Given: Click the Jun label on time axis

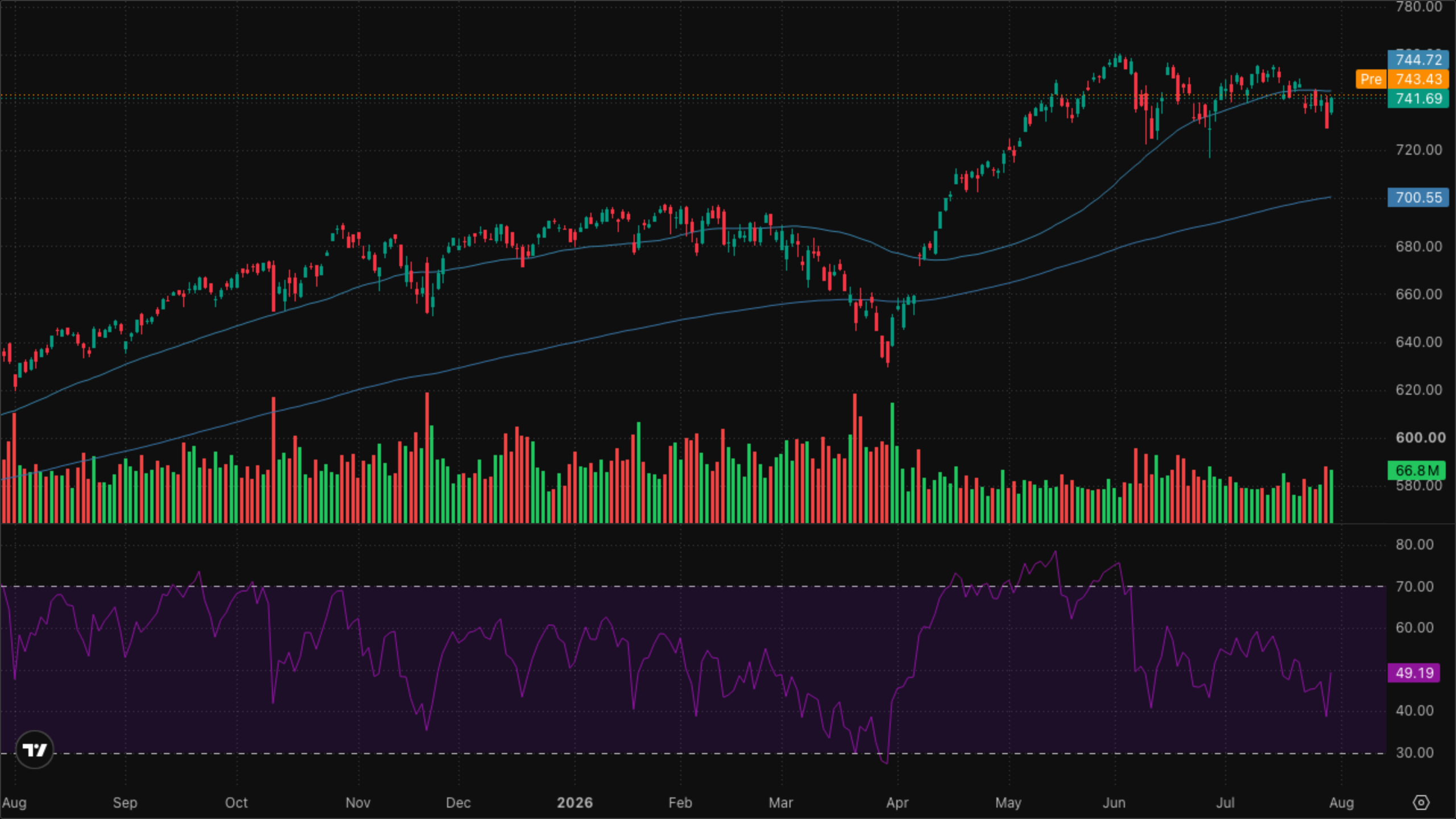Looking at the screenshot, I should coord(1114,803).
